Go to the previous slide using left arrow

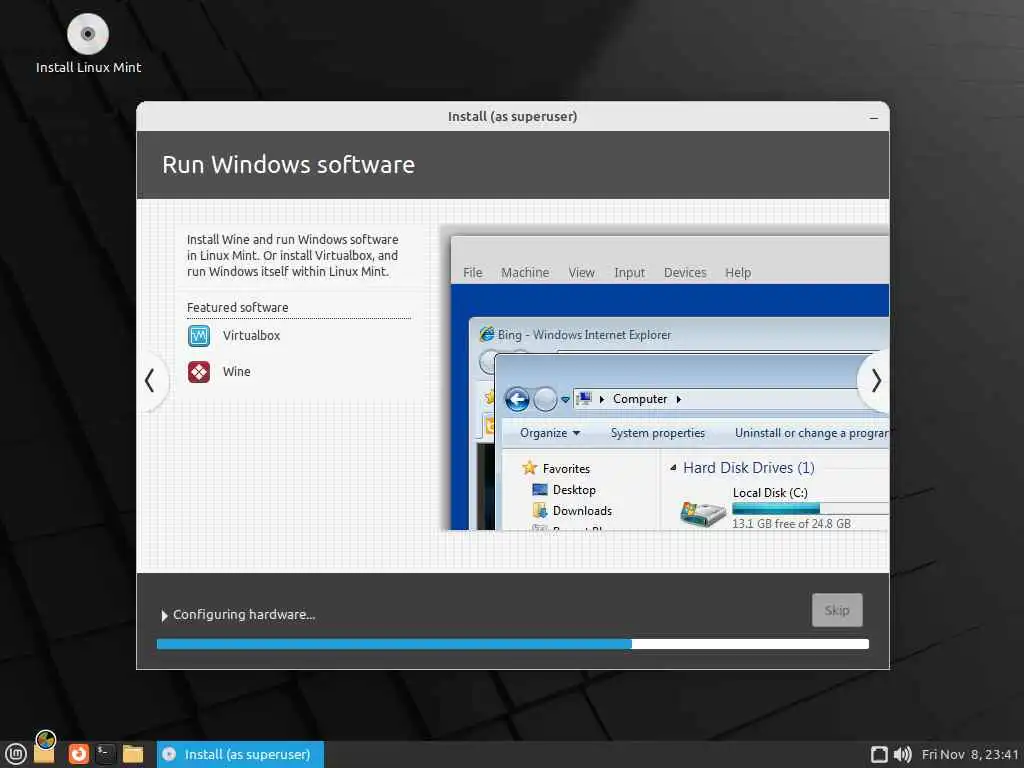point(150,380)
